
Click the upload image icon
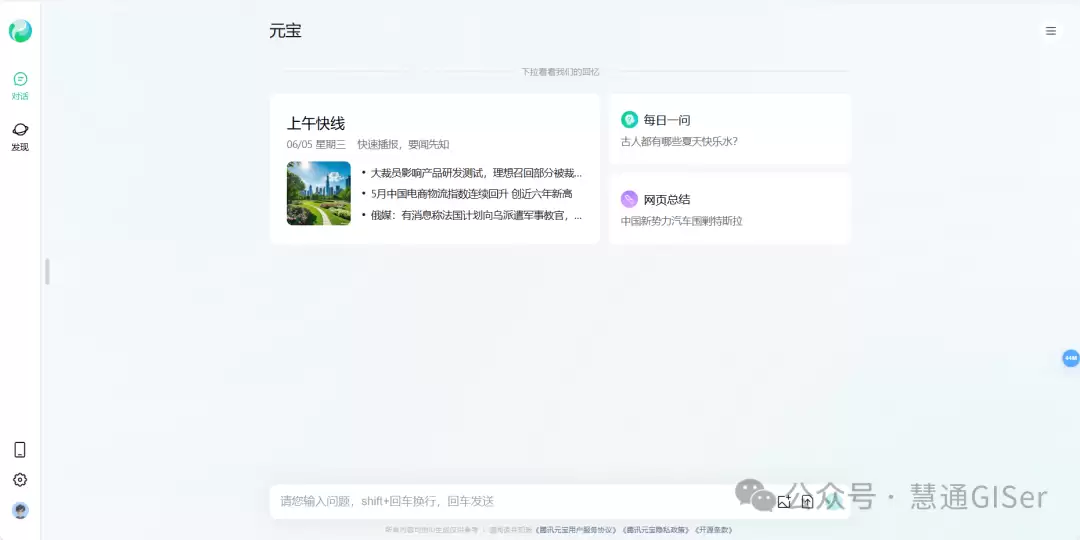[x=784, y=502]
